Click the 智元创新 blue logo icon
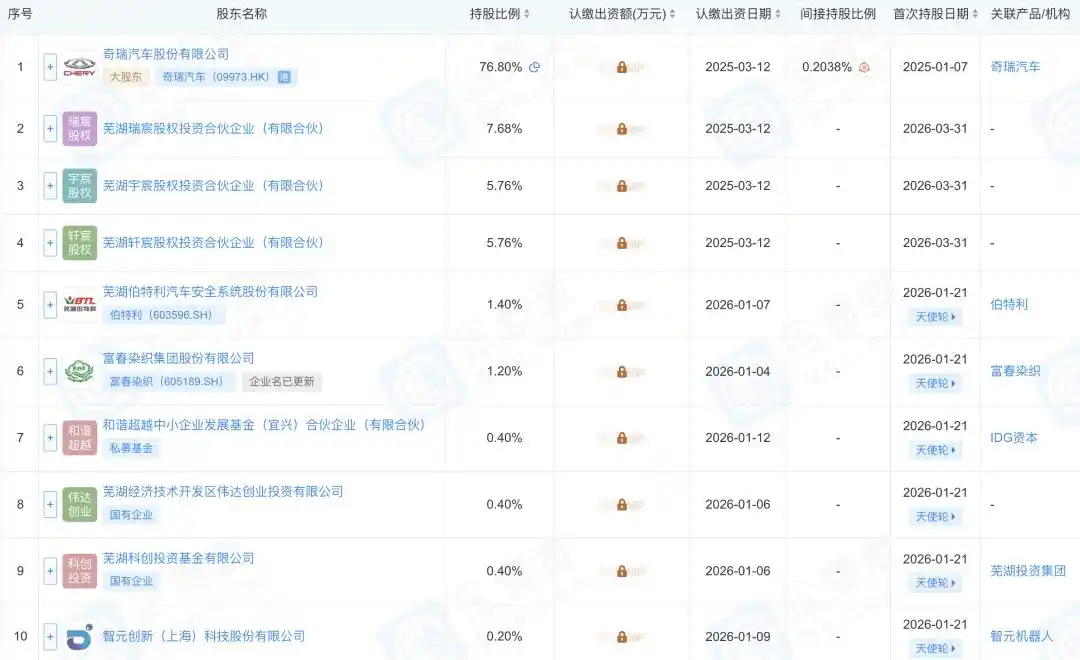Viewport: 1080px width, 660px height. pyautogui.click(x=79, y=637)
